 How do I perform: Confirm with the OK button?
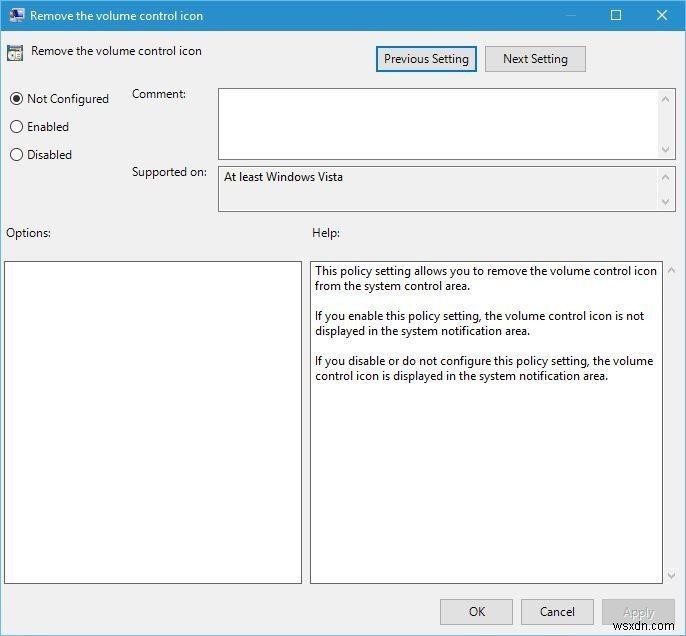coord(476,612)
